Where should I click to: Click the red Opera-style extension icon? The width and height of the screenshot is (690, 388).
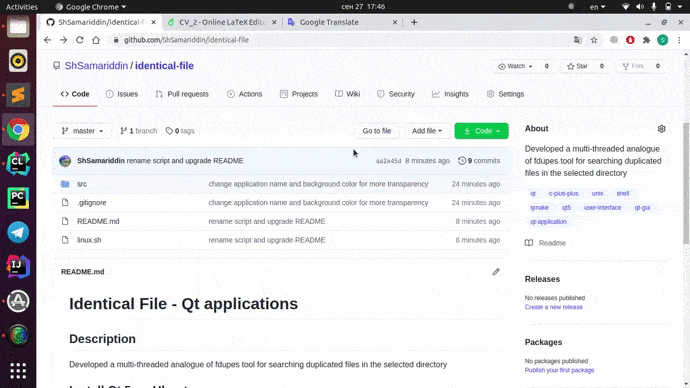click(630, 40)
